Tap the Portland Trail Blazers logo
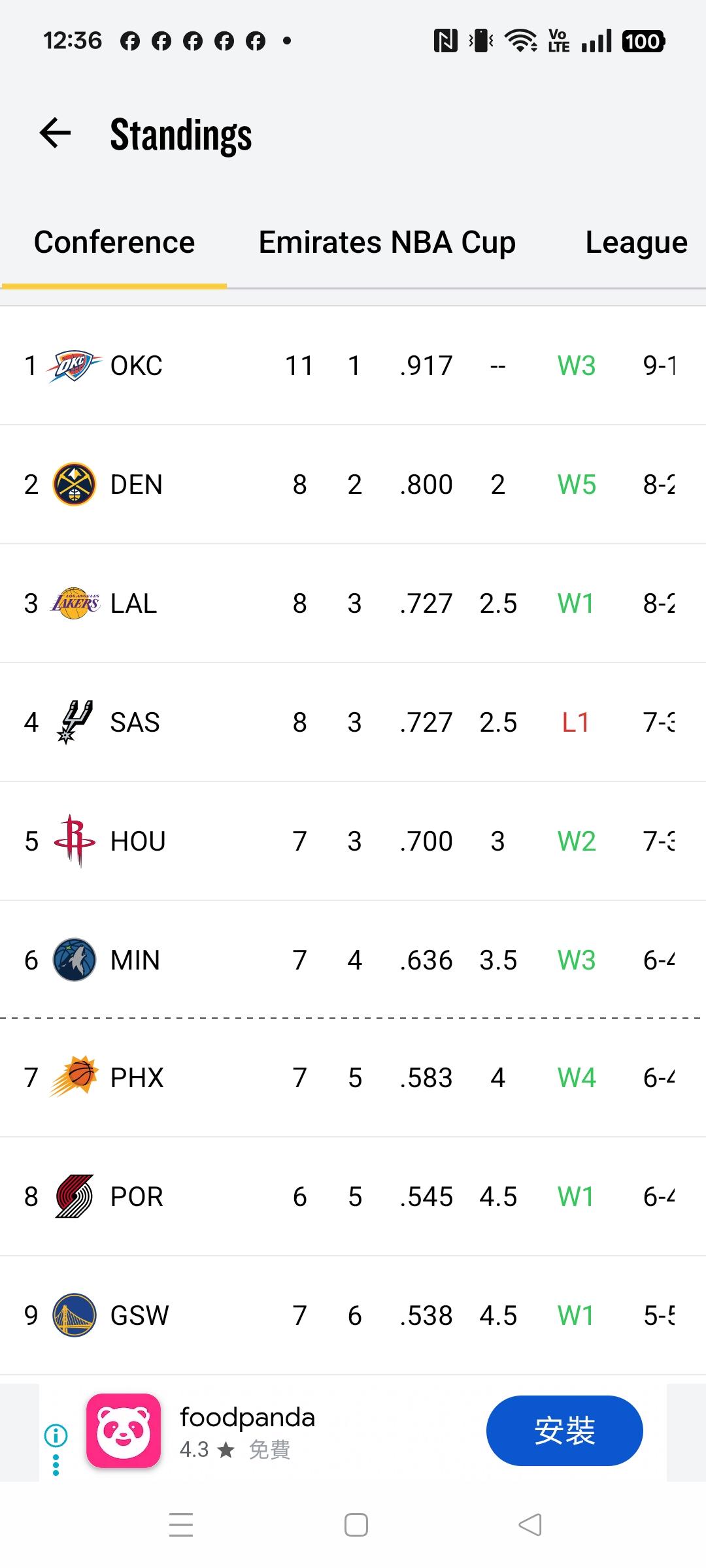The width and height of the screenshot is (706, 1568). 74,1197
